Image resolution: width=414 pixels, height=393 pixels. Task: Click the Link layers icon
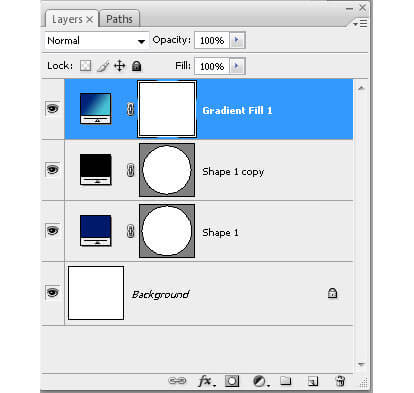[177, 381]
